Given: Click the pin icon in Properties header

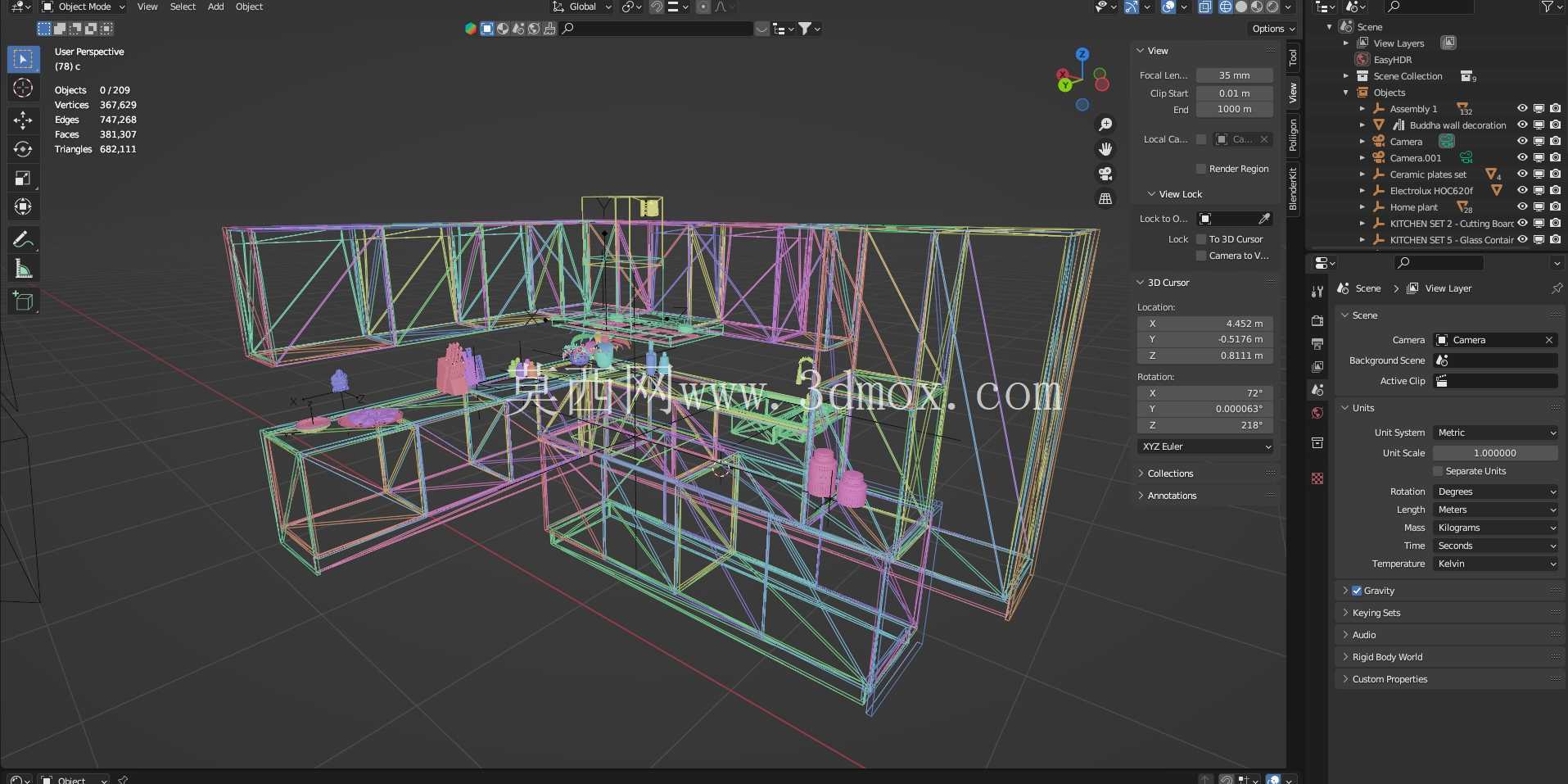Looking at the screenshot, I should pos(1557,288).
